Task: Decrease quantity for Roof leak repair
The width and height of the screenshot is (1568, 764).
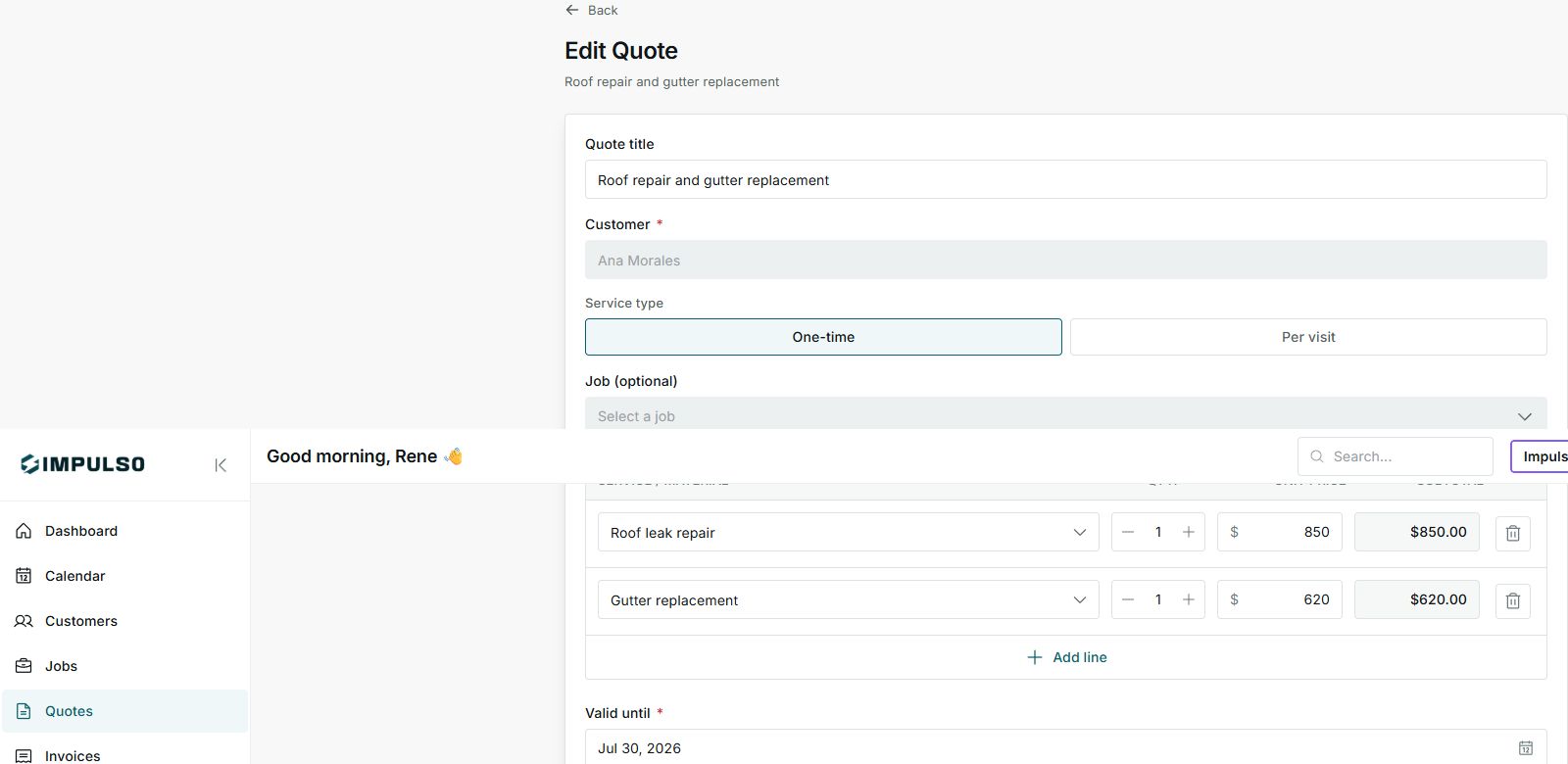Action: 1128,532
